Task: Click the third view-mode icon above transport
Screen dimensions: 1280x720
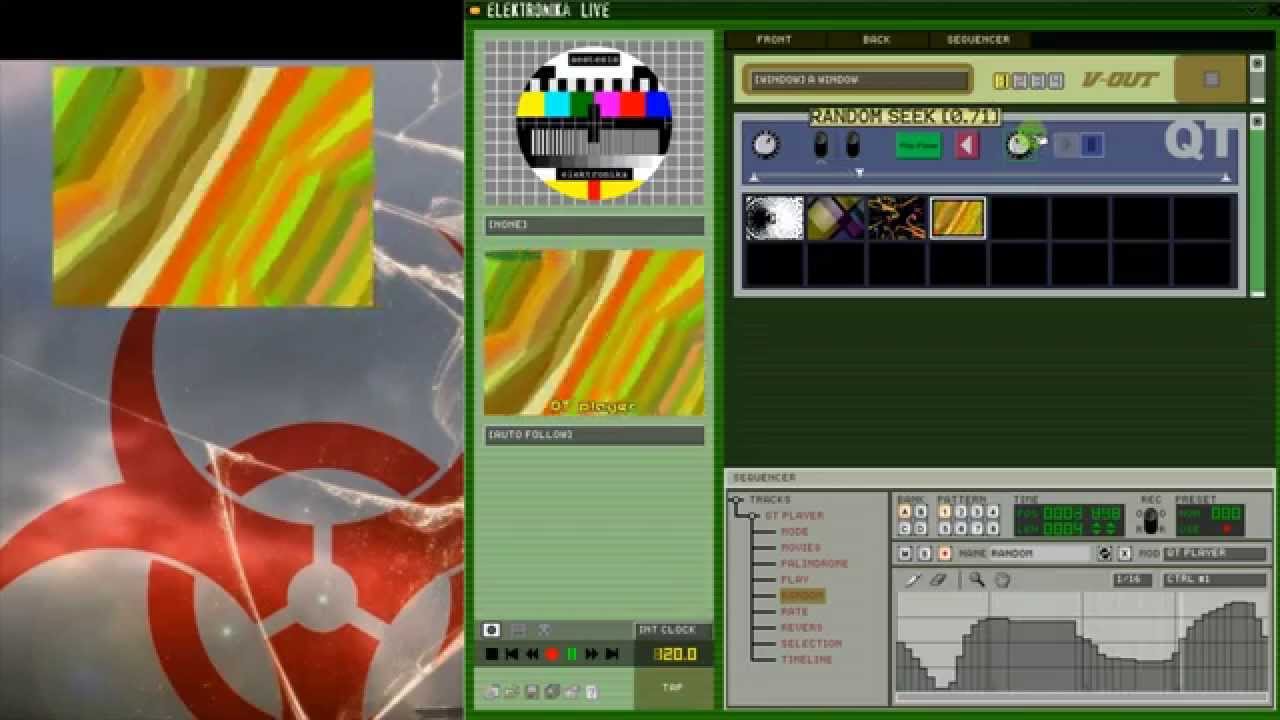Action: 544,630
